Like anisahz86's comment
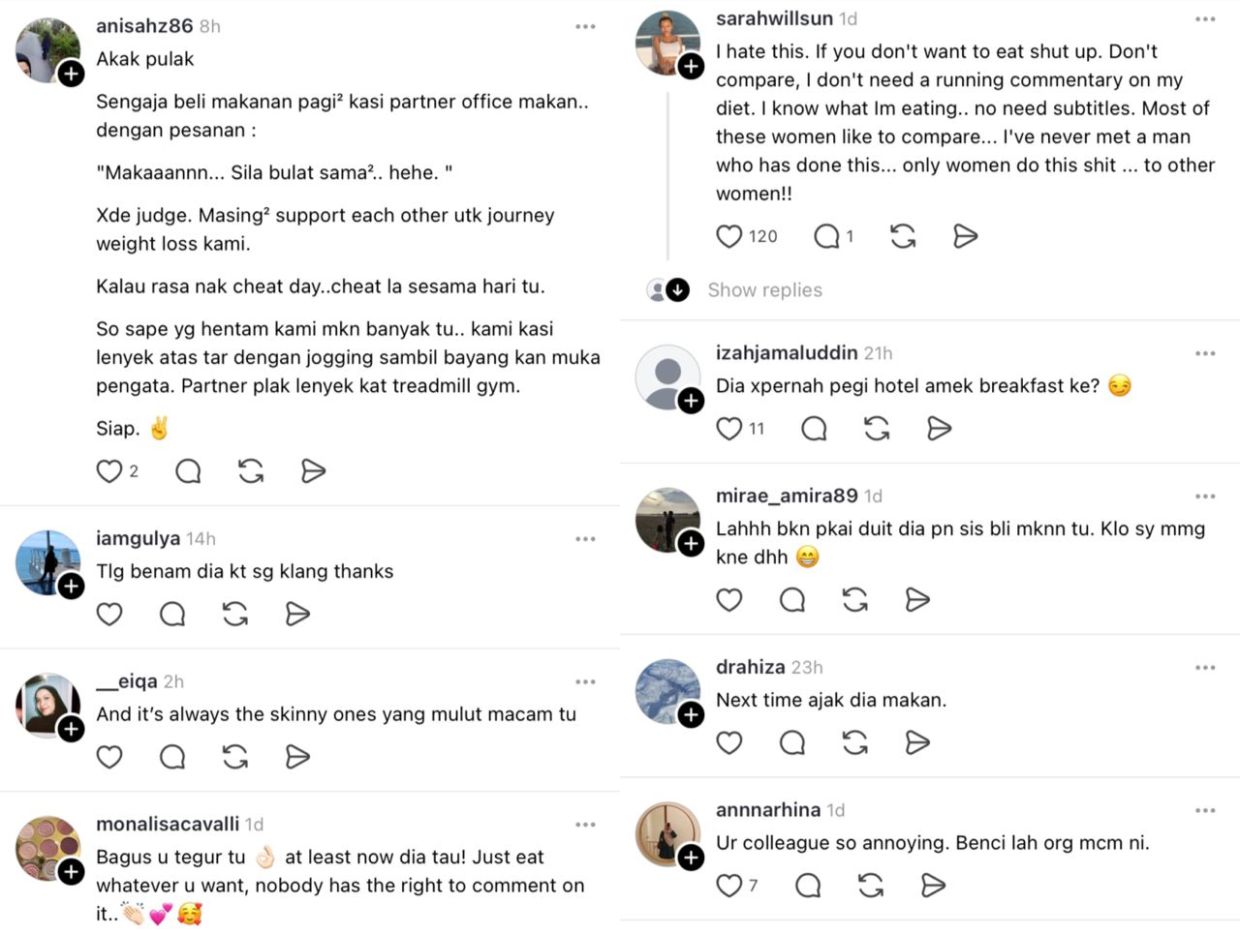Screen dimensions: 1240x934 coord(109,471)
